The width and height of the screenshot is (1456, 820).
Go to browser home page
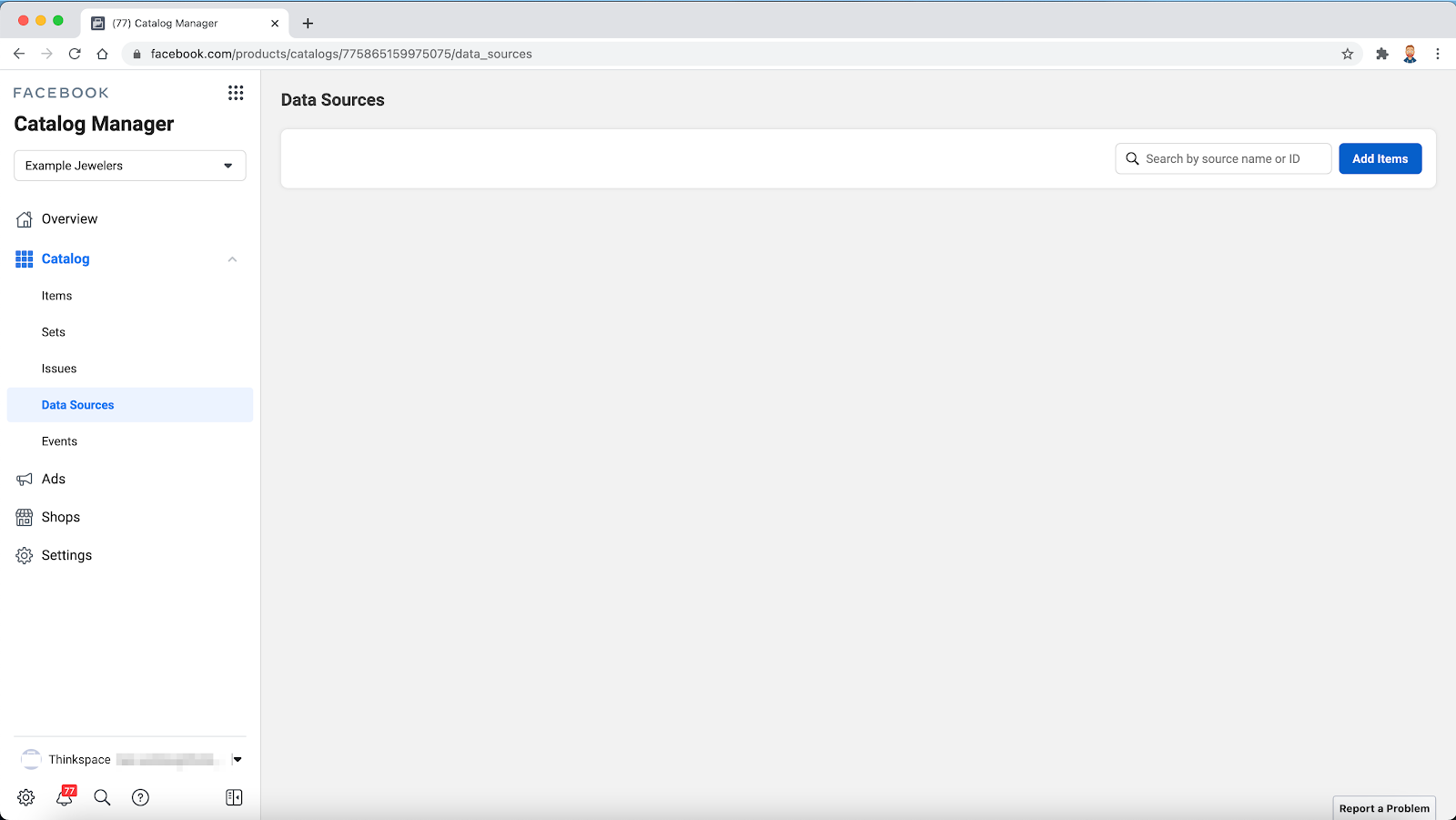(x=103, y=54)
